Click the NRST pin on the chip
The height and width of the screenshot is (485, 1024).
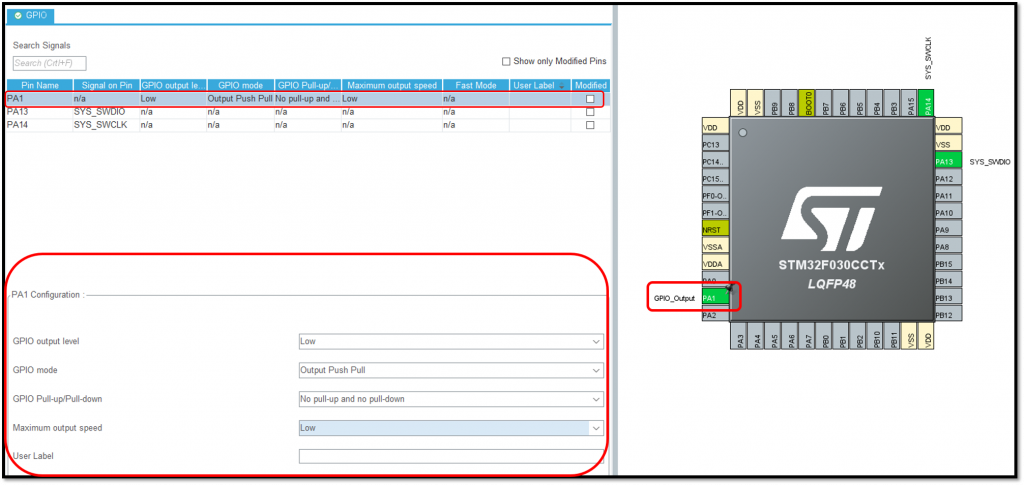pos(716,230)
